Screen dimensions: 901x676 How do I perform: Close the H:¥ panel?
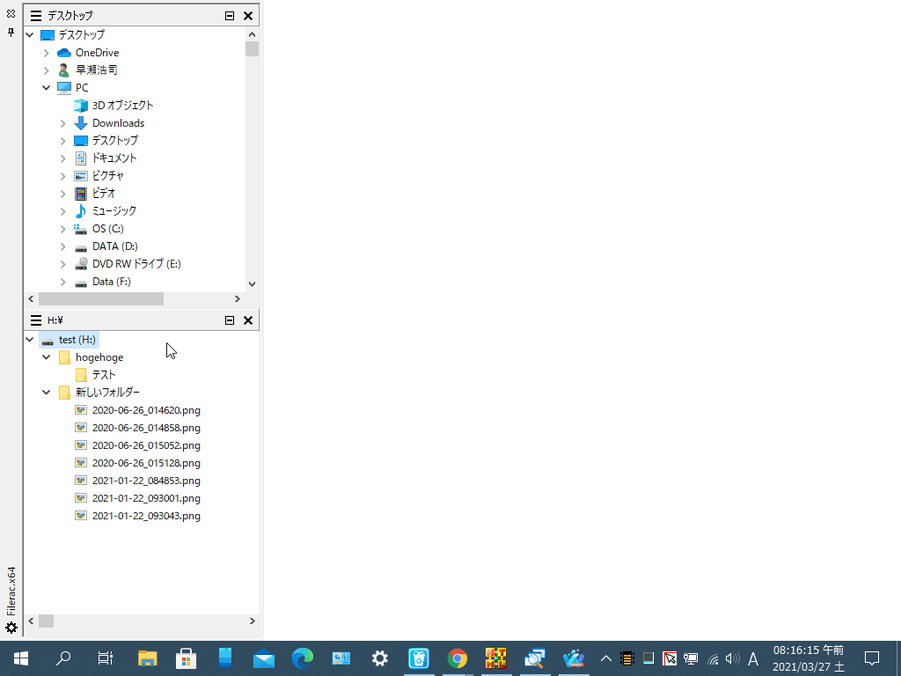[x=248, y=320]
